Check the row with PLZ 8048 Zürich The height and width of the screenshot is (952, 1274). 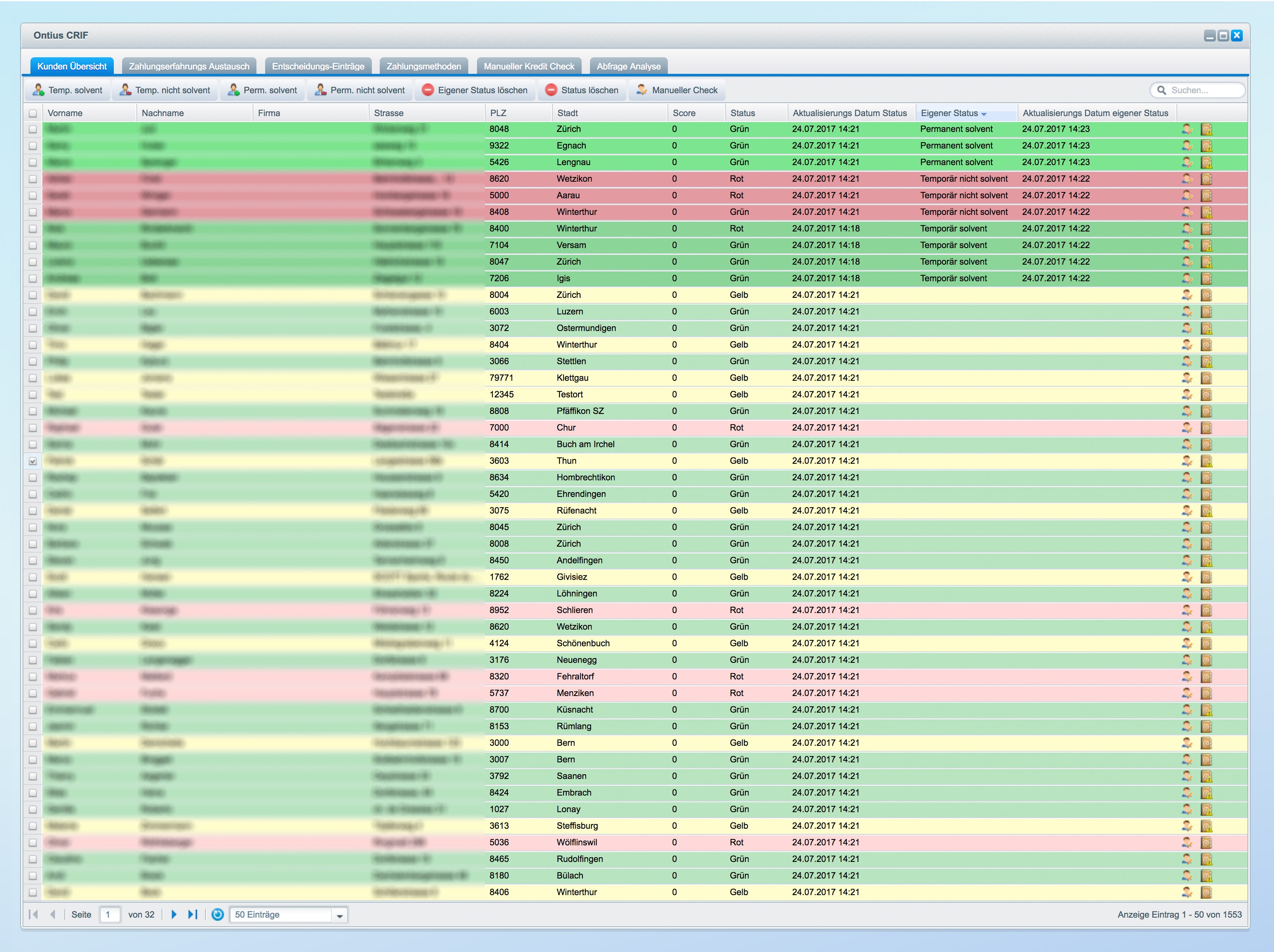tap(33, 130)
